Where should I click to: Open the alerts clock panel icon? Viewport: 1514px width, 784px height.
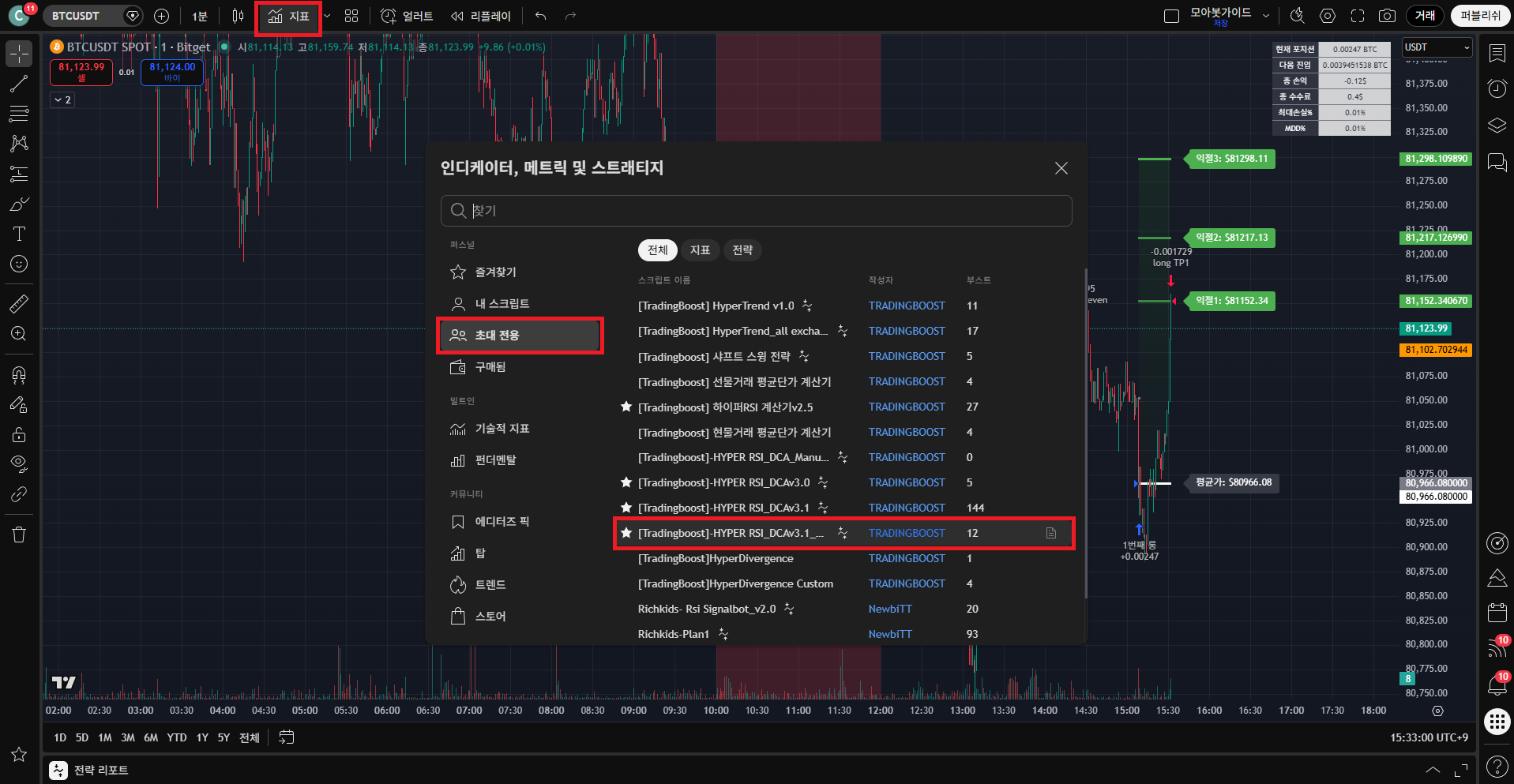click(x=1497, y=88)
